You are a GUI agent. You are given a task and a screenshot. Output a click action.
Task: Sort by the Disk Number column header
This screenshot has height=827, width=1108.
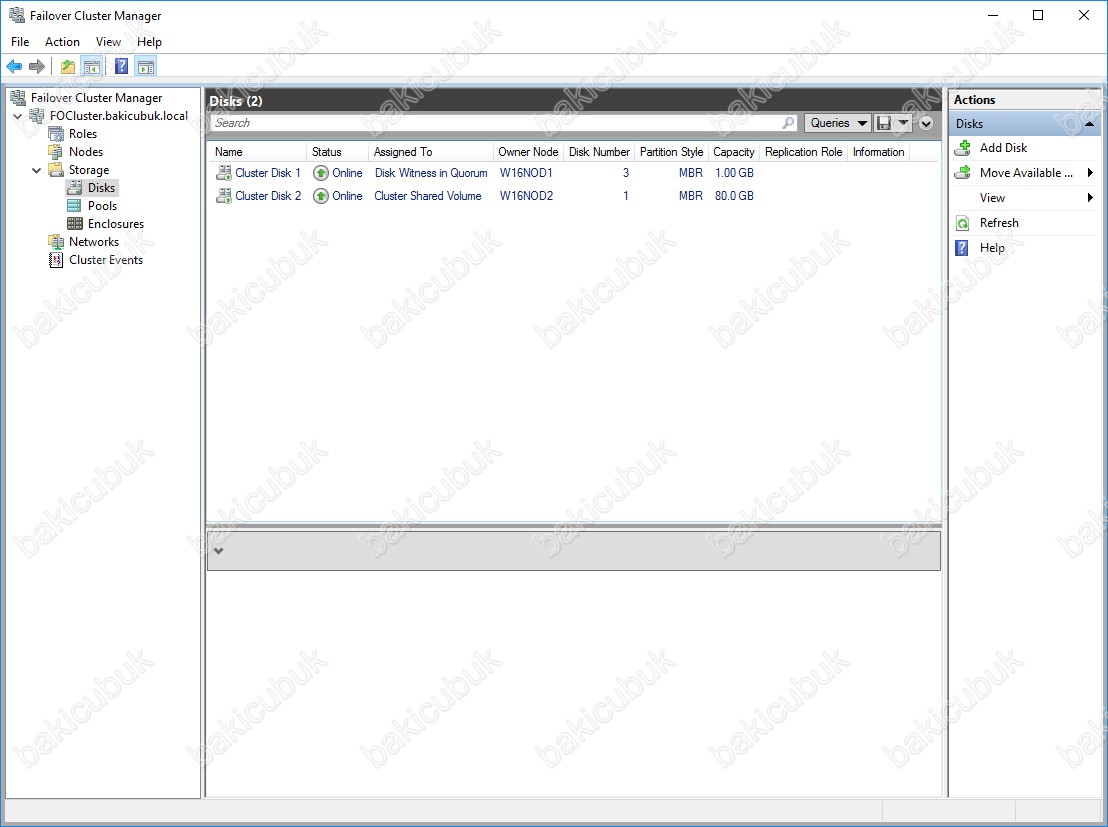click(599, 152)
